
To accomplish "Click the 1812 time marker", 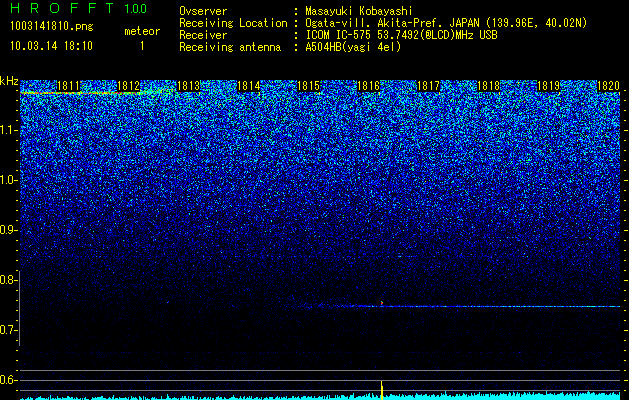I will pos(129,86).
